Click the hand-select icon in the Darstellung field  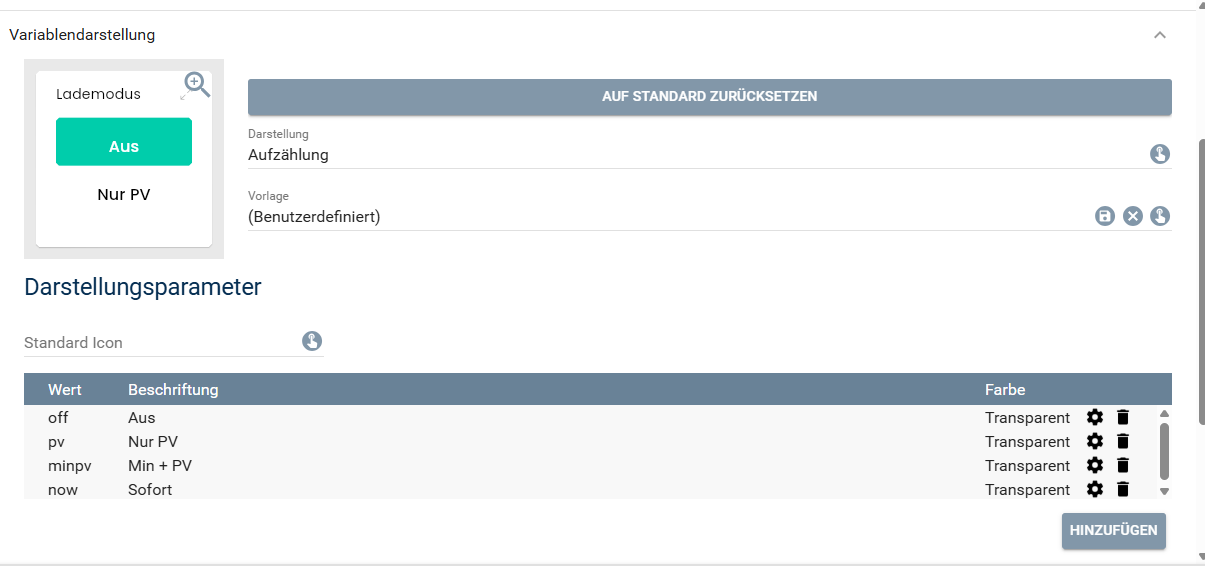(1159, 154)
